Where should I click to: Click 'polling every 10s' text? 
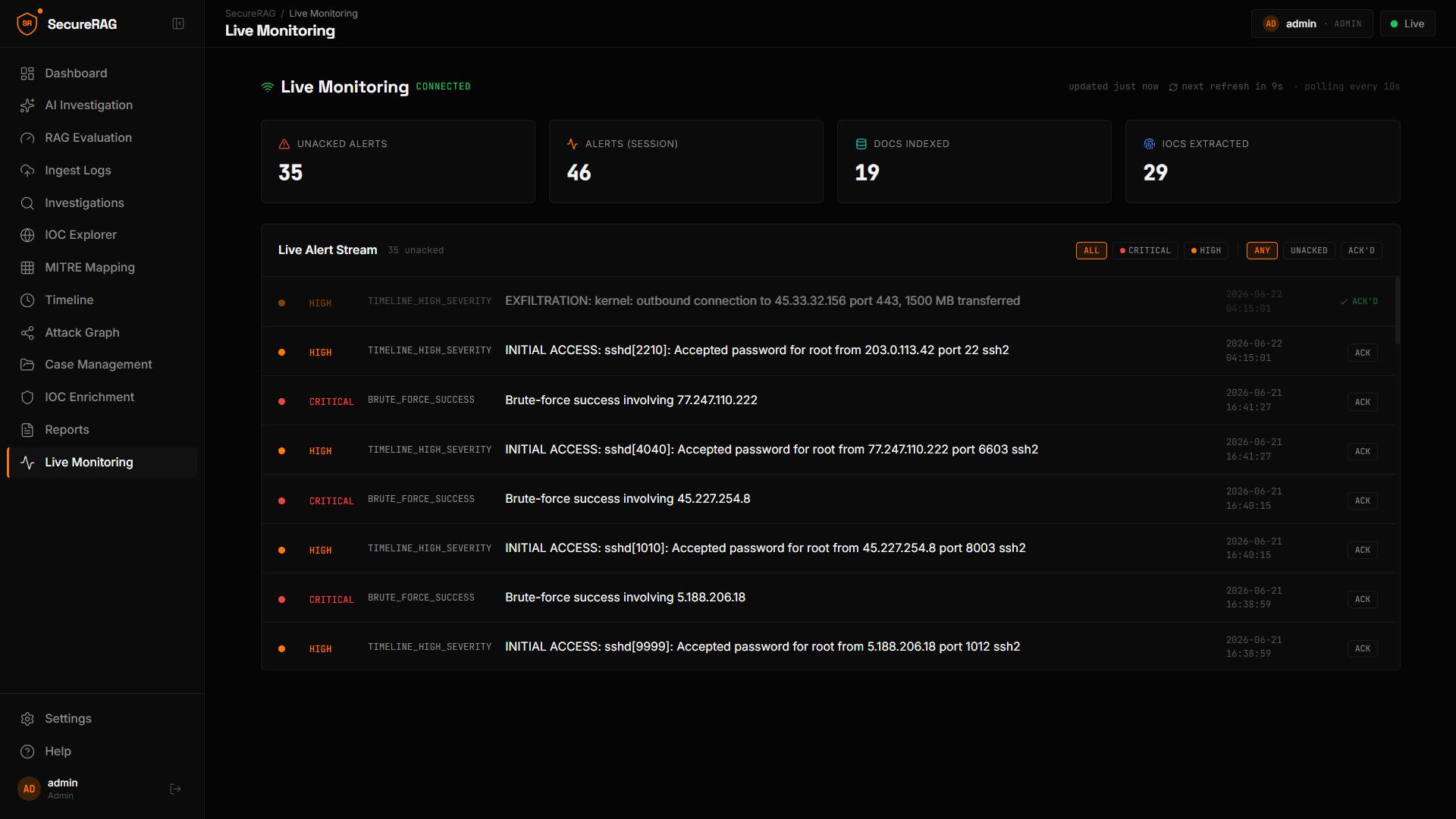1352,87
